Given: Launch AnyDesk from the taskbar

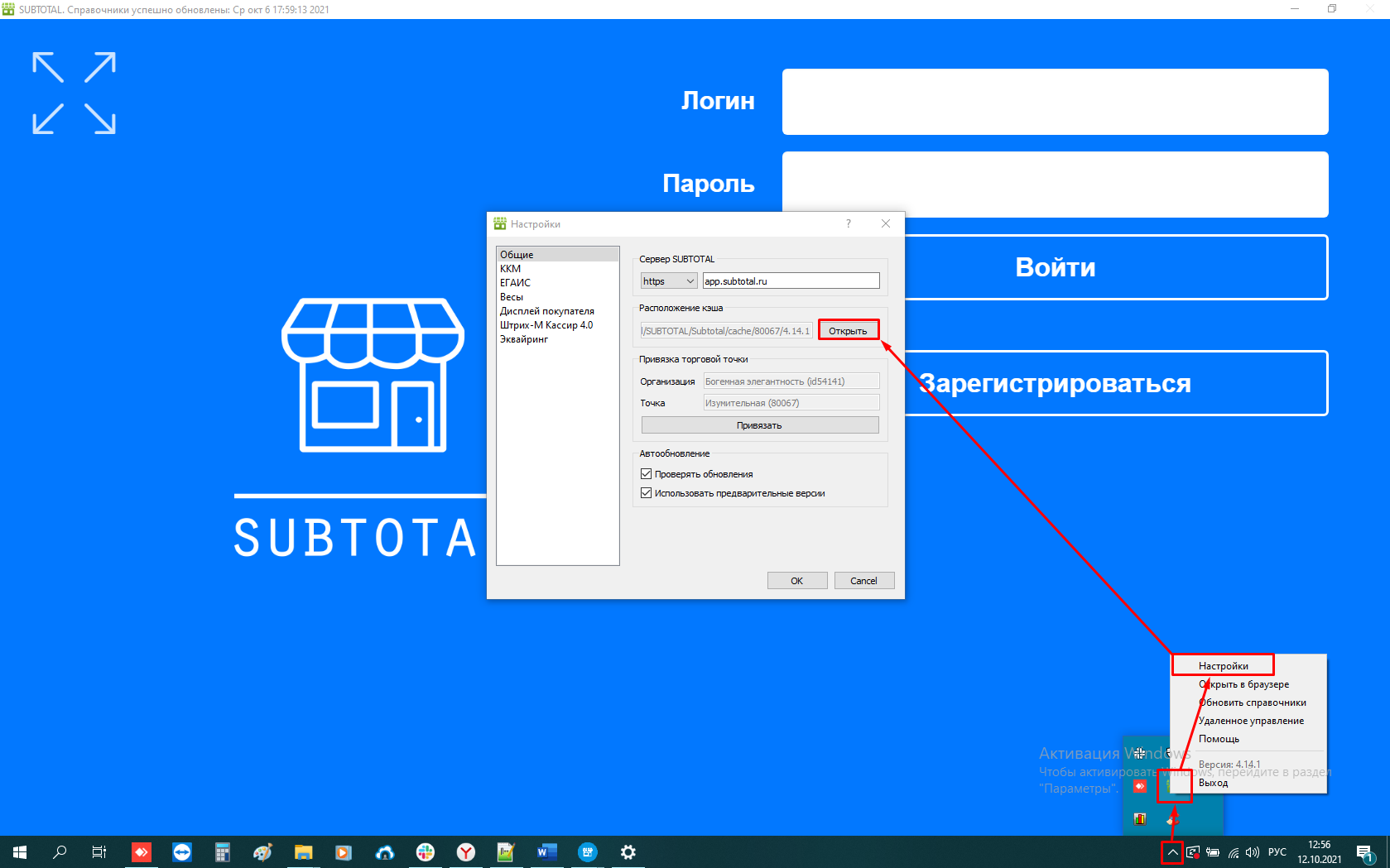Looking at the screenshot, I should (x=142, y=851).
